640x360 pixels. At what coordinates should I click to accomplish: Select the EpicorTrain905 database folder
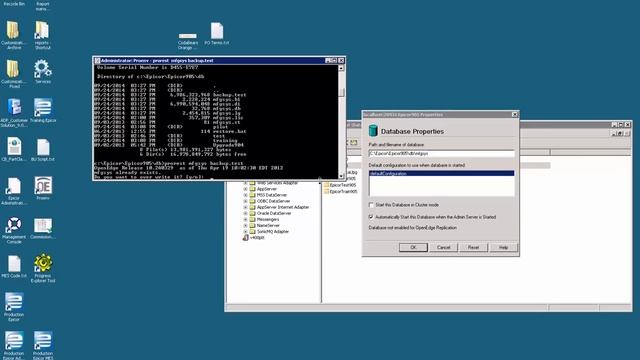pos(340,191)
